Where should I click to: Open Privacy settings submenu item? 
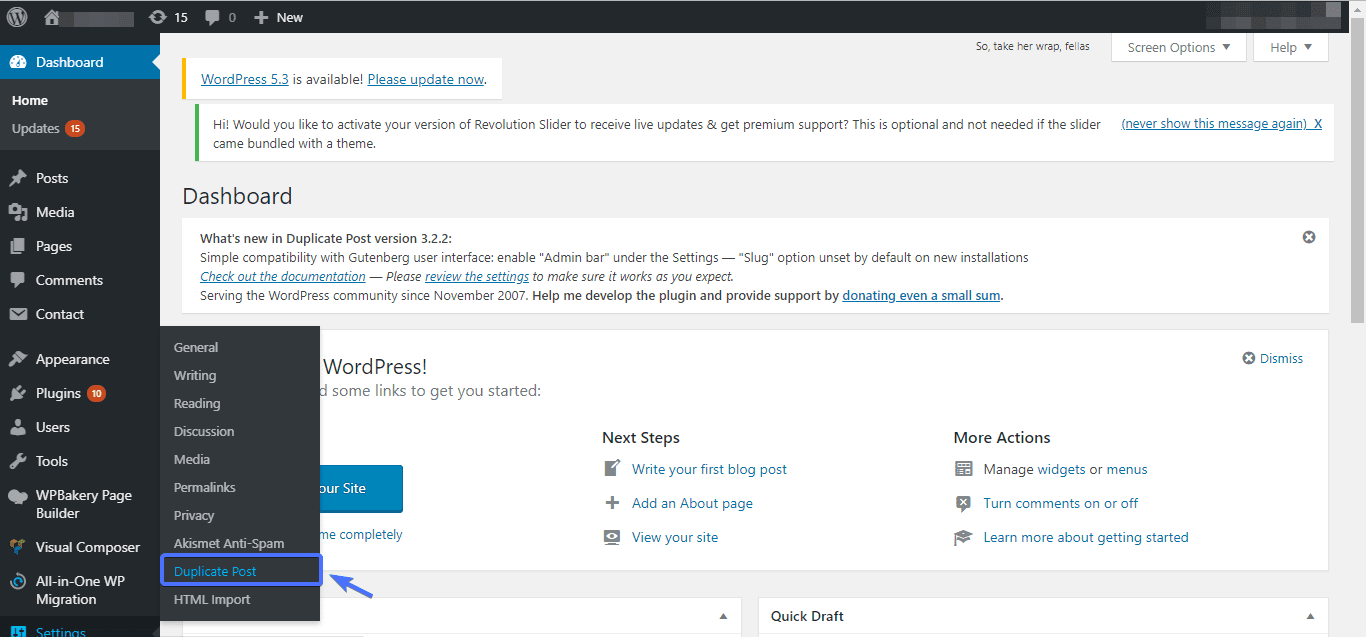(194, 515)
